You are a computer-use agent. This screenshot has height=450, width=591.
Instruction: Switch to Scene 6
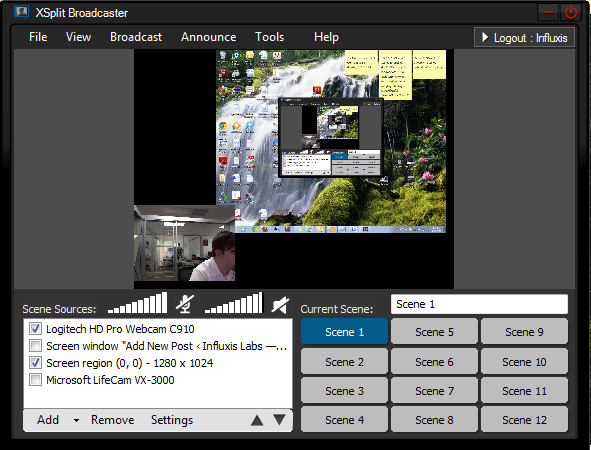coord(434,362)
